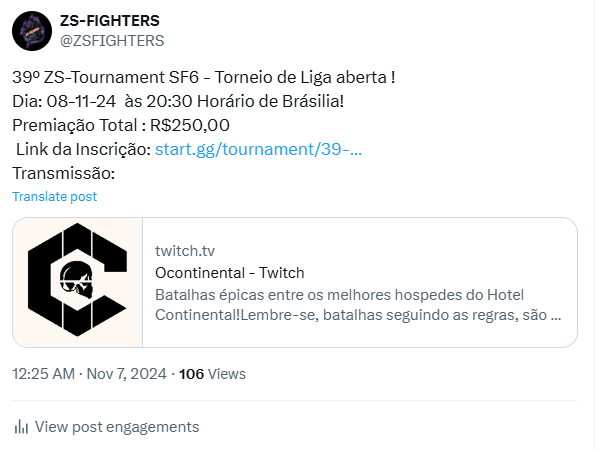This screenshot has height=450, width=603.
Task: Click the twitch.tv domain text in card
Action: point(184,250)
